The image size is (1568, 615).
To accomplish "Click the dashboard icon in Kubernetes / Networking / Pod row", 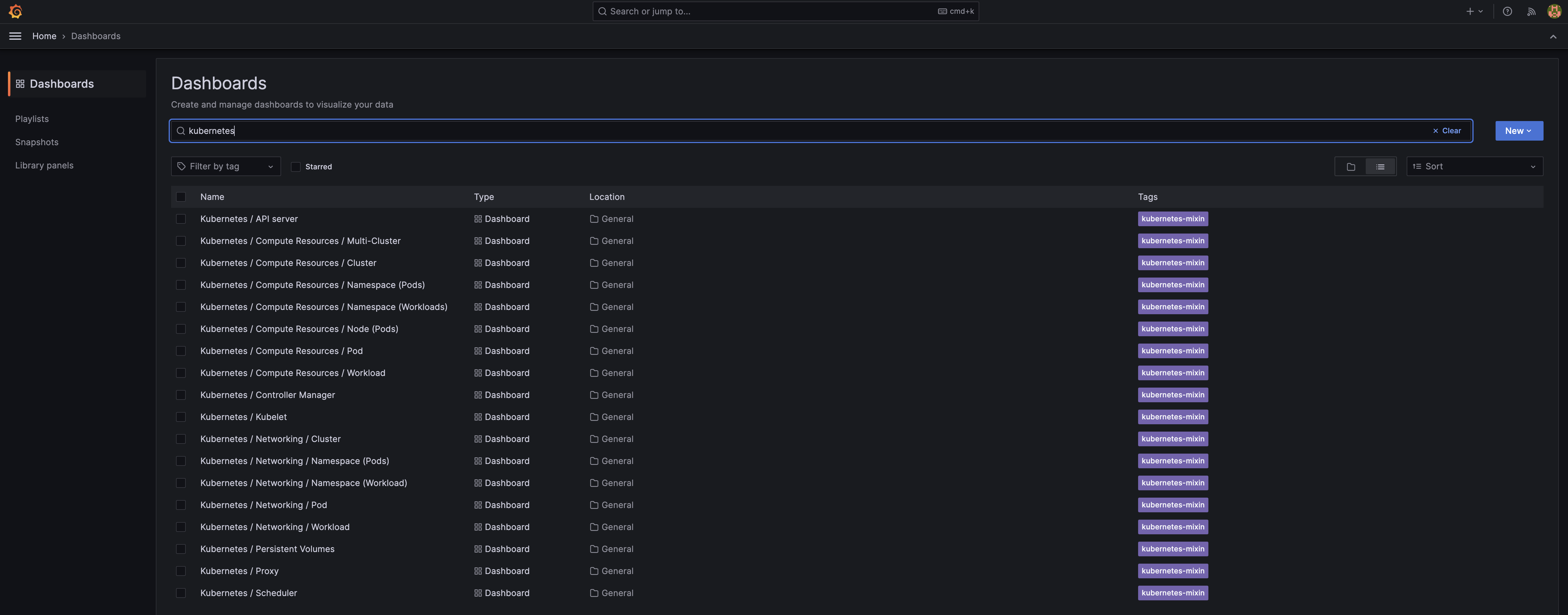I will coord(478,505).
